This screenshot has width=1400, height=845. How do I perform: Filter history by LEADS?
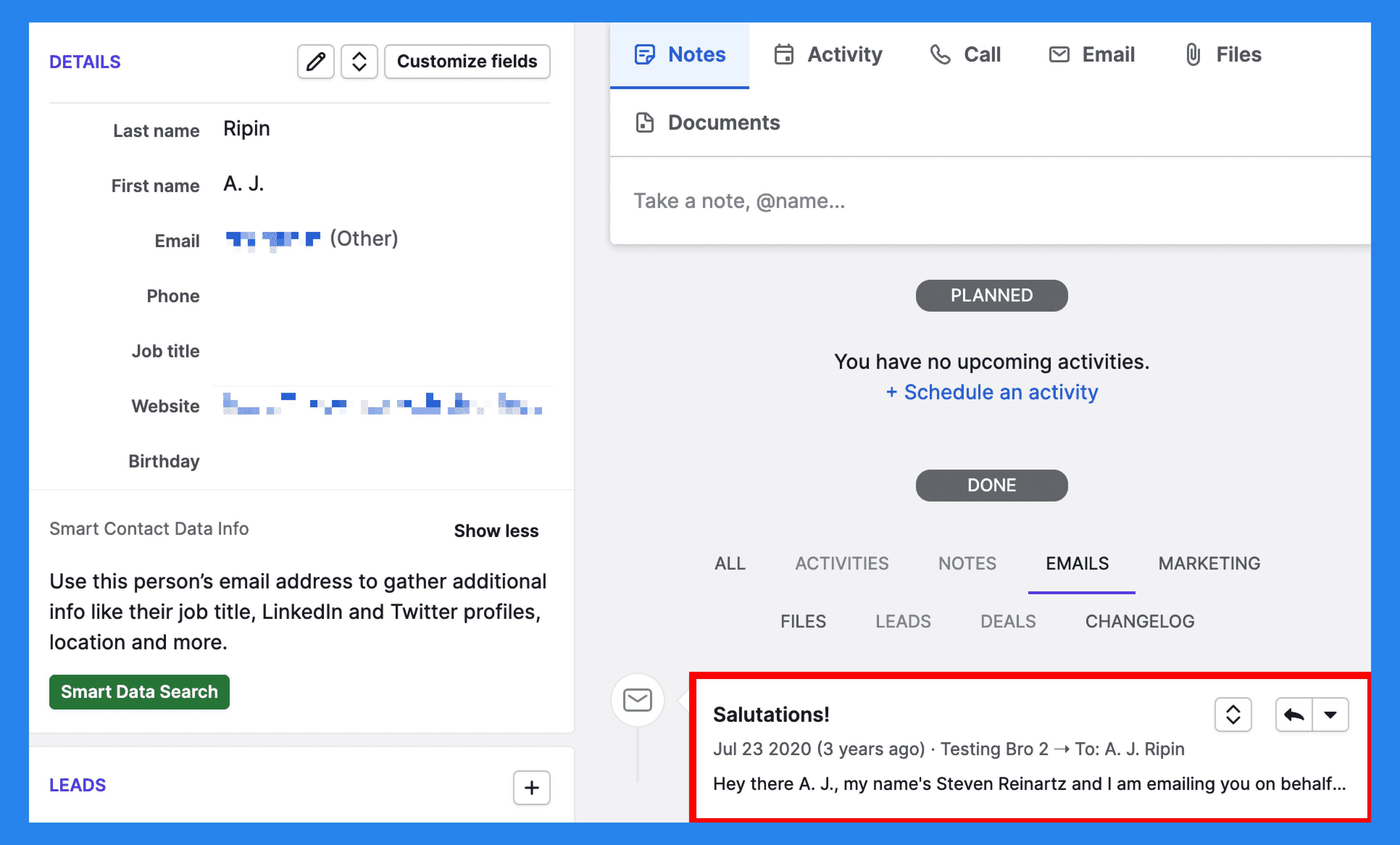903,622
